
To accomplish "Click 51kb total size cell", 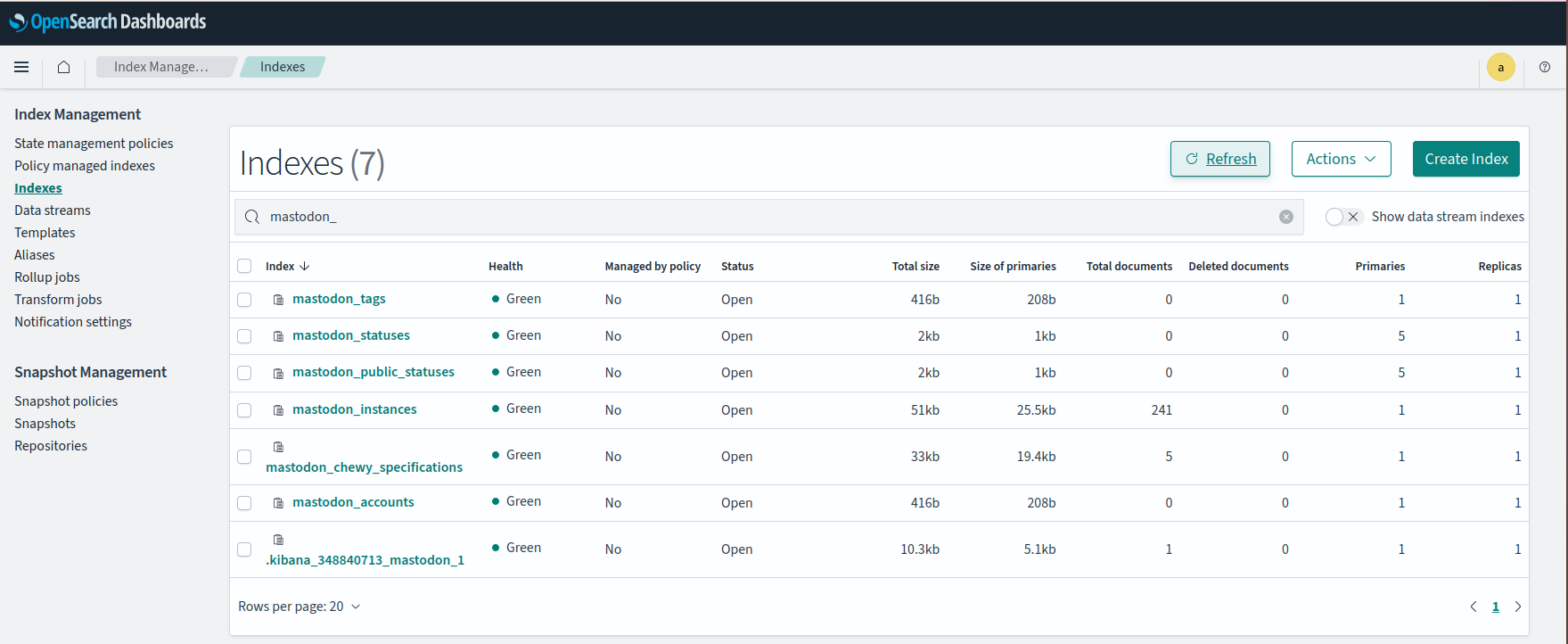I will (x=924, y=410).
